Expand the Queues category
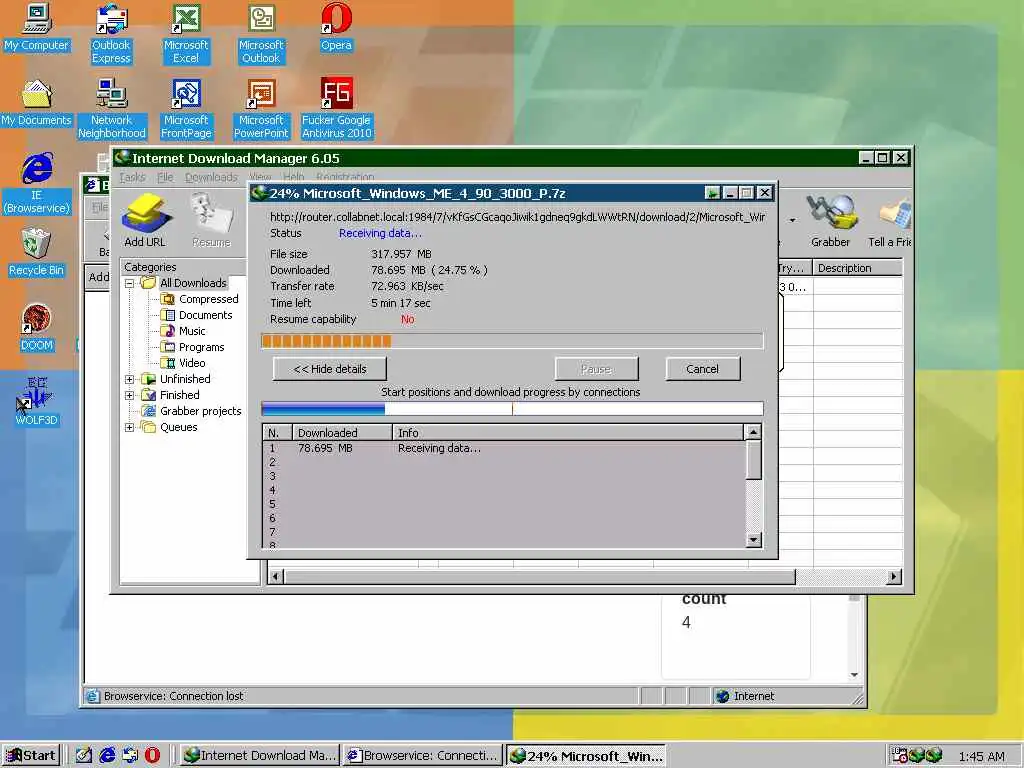Viewport: 1024px width, 768px height. (x=129, y=427)
